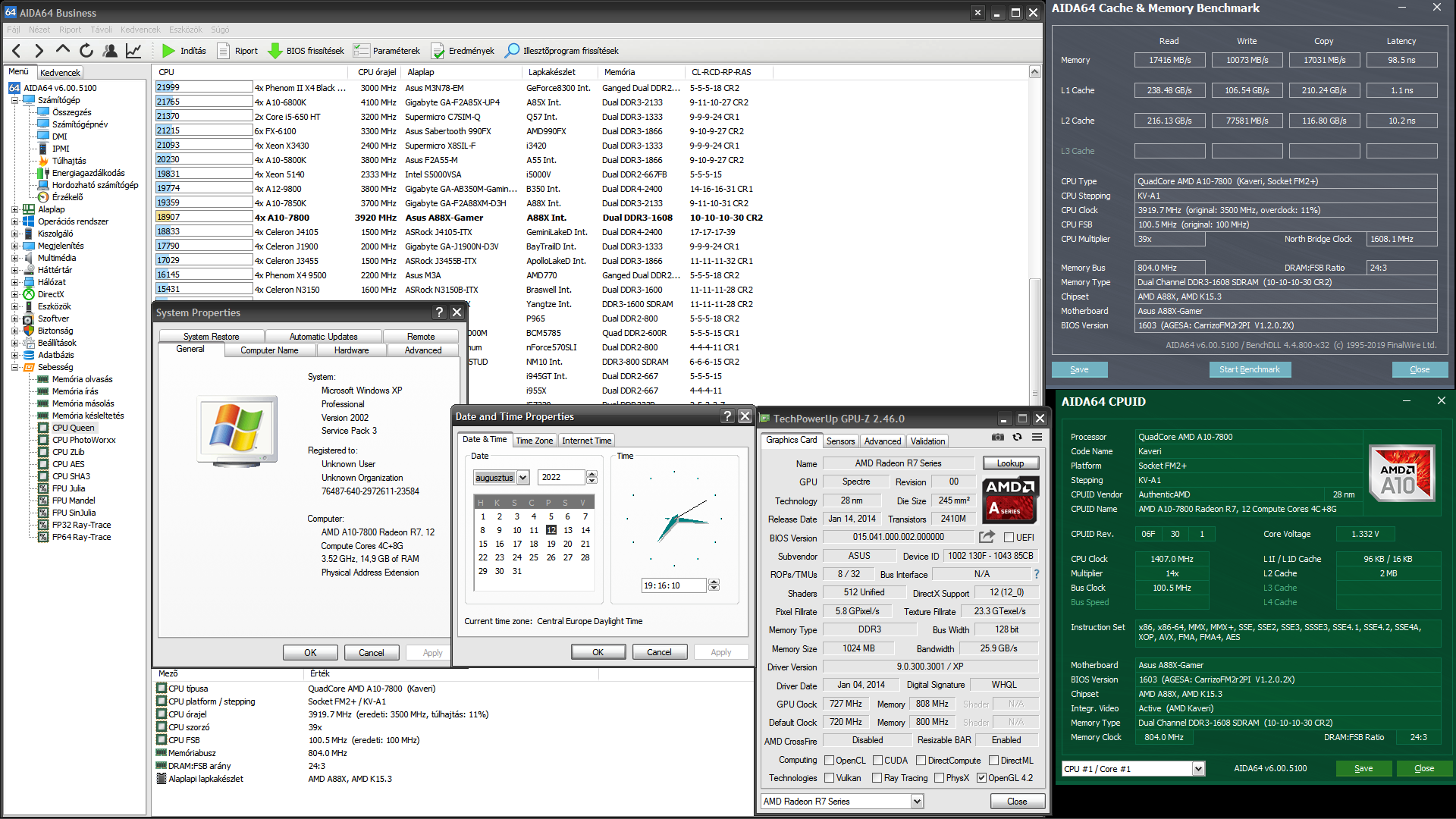Select the Memória olvasás tree item

click(x=82, y=379)
